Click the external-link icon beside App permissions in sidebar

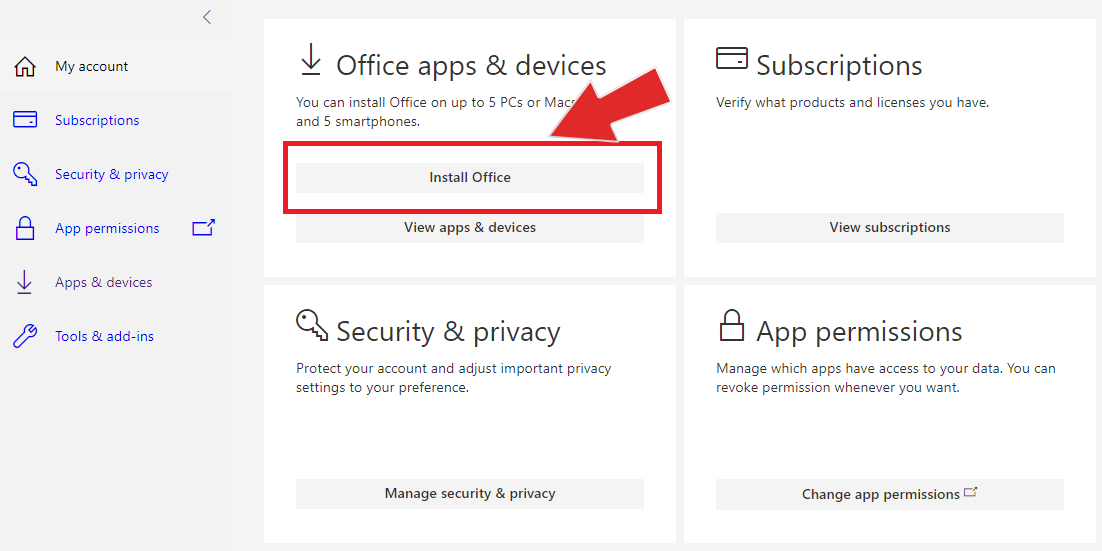(204, 228)
